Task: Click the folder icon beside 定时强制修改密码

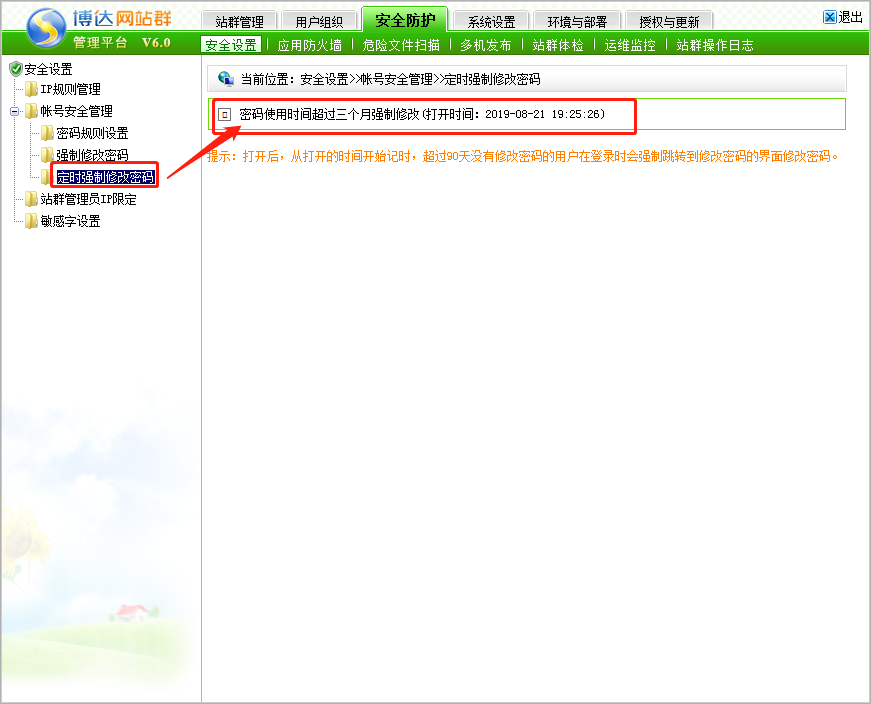Action: pyautogui.click(x=47, y=177)
